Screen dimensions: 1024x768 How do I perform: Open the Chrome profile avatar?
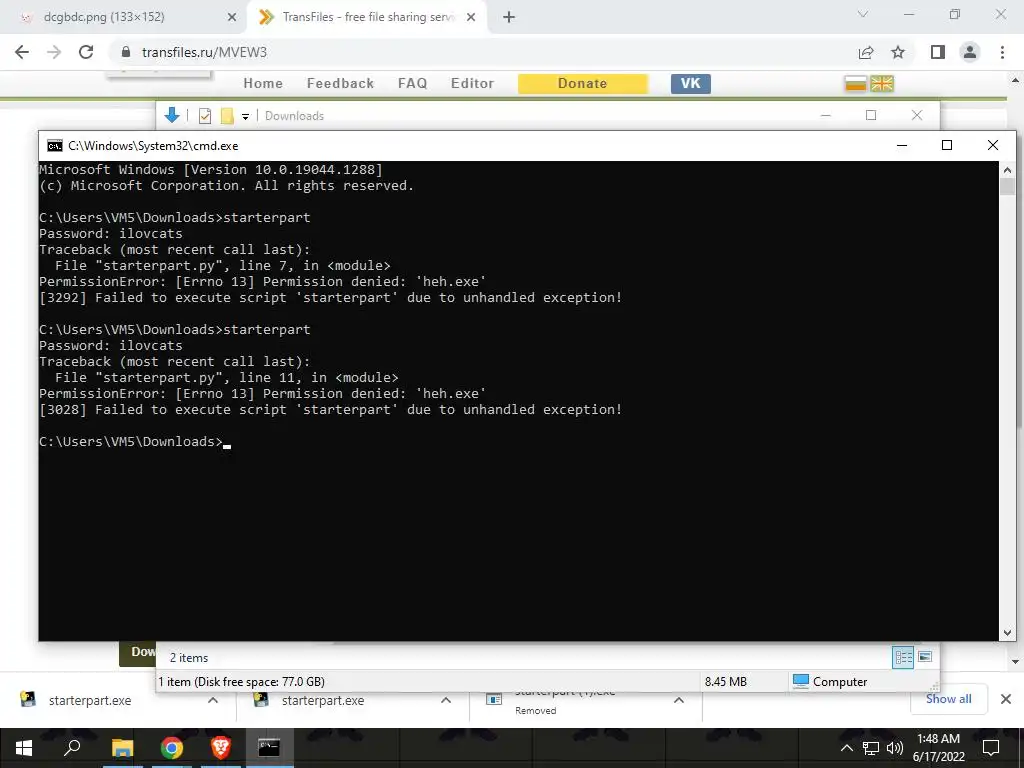tap(970, 52)
